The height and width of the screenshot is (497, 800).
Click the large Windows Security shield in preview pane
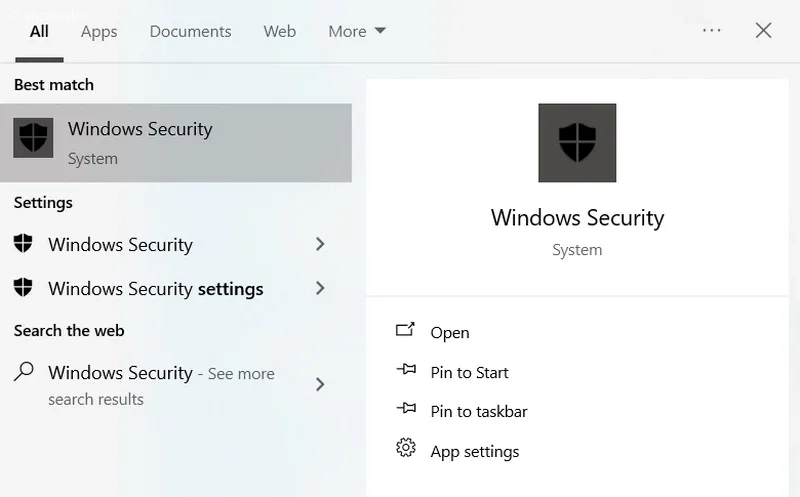[577, 143]
